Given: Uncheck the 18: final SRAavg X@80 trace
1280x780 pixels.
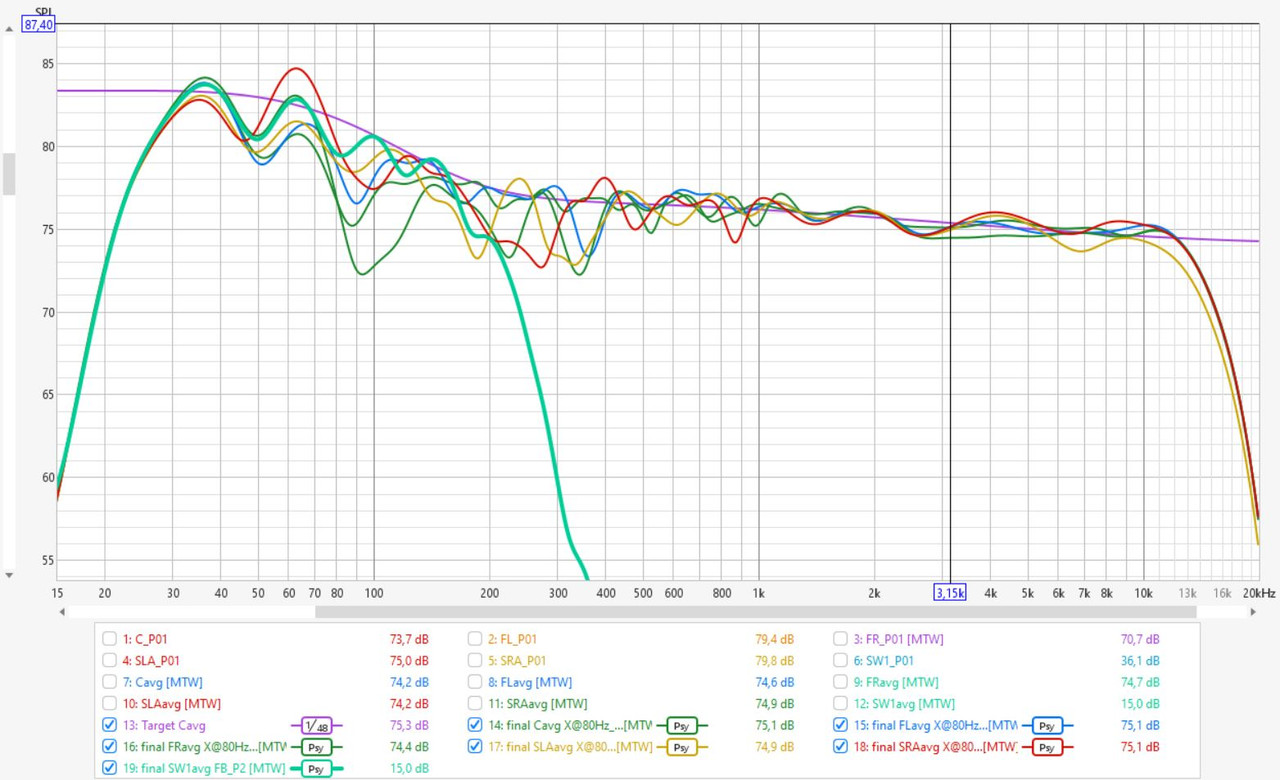Looking at the screenshot, I should click(841, 747).
